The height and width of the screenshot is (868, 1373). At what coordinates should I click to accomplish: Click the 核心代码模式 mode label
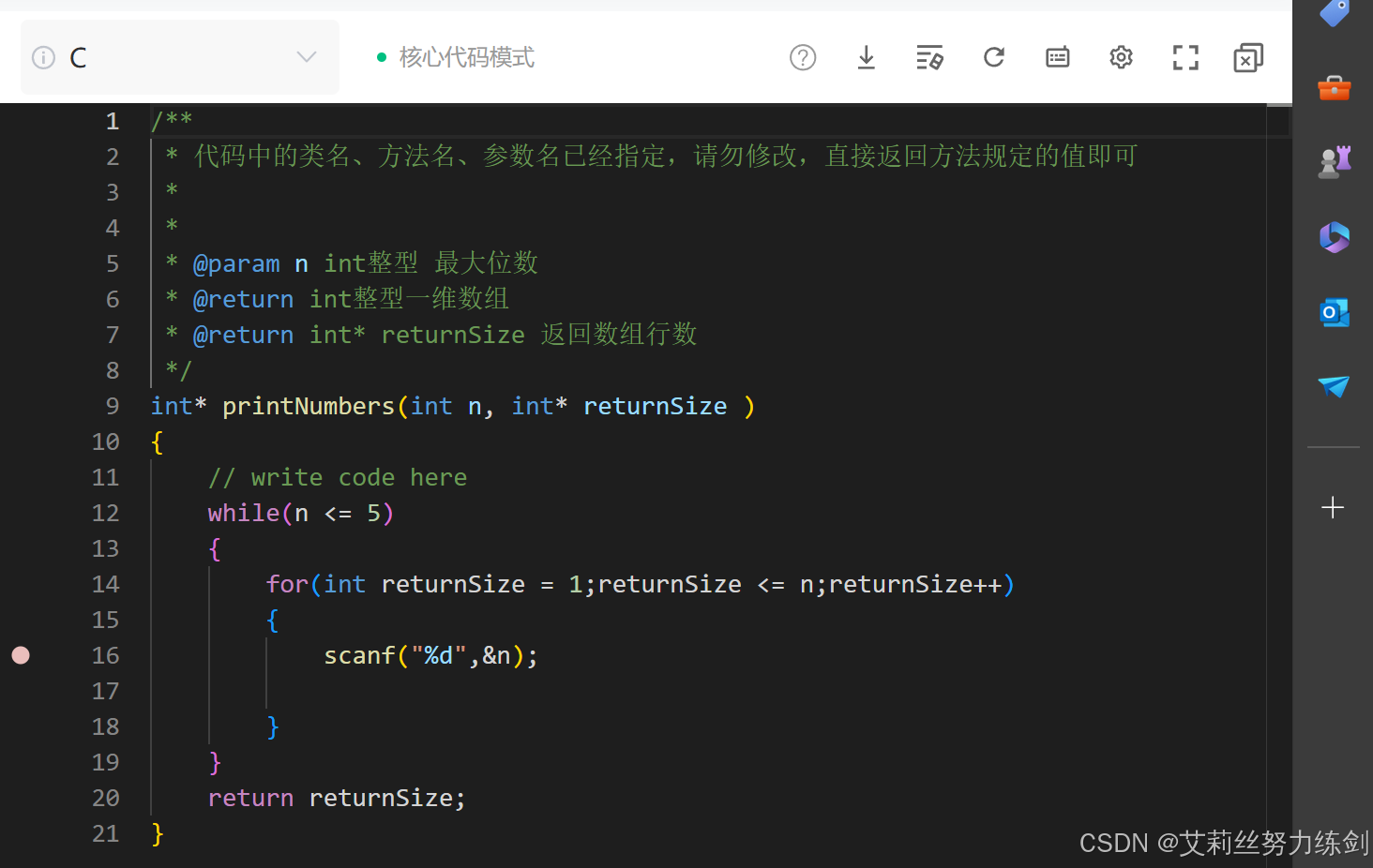pyautogui.click(x=467, y=57)
